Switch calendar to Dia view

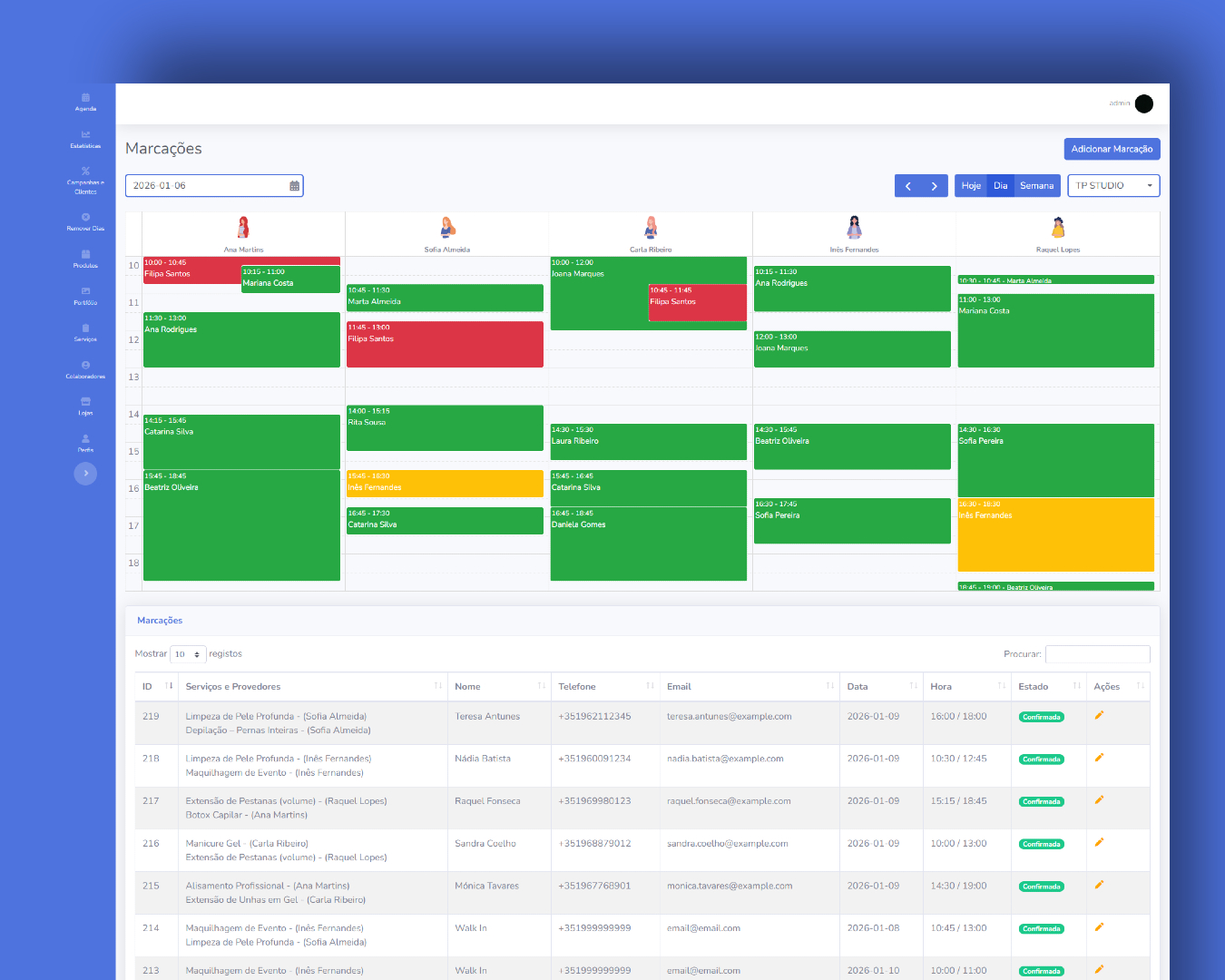coord(1000,186)
